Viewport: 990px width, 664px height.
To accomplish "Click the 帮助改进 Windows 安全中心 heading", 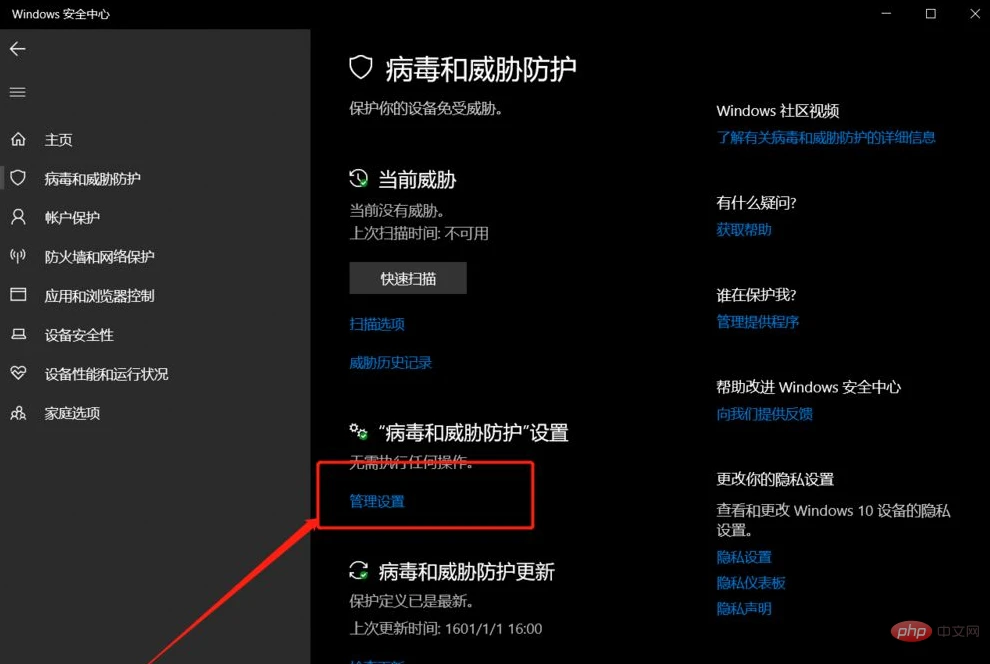I will [x=809, y=387].
